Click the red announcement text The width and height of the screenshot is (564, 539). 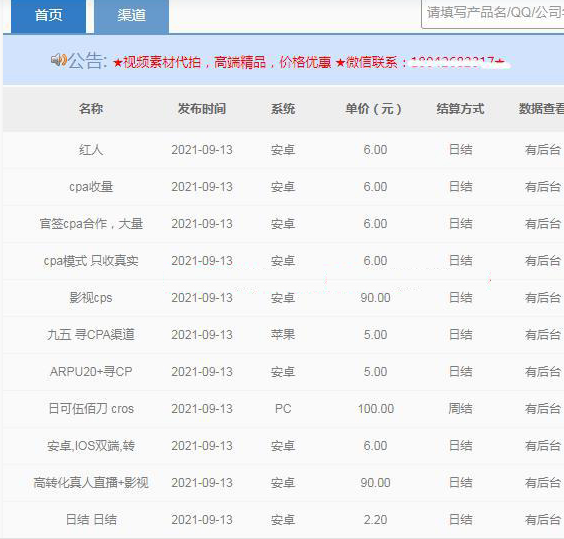(x=311, y=62)
